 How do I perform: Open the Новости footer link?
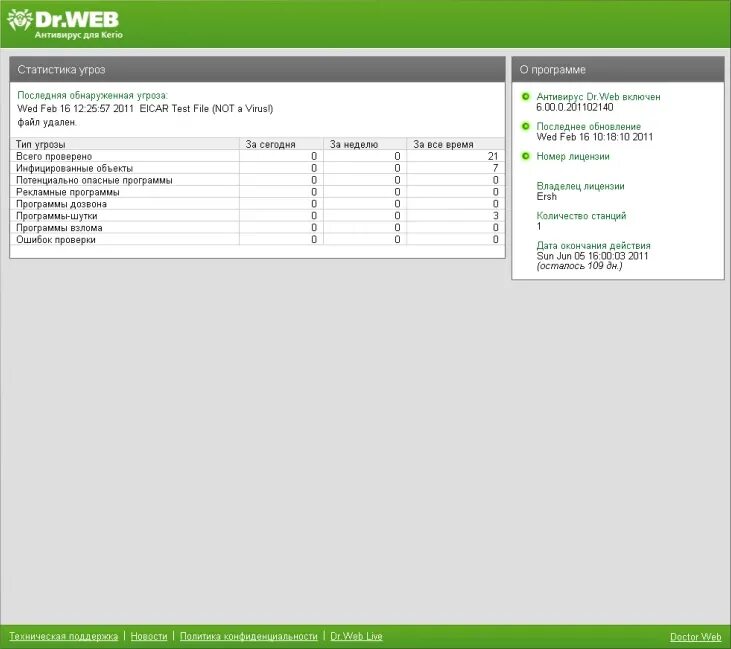149,636
